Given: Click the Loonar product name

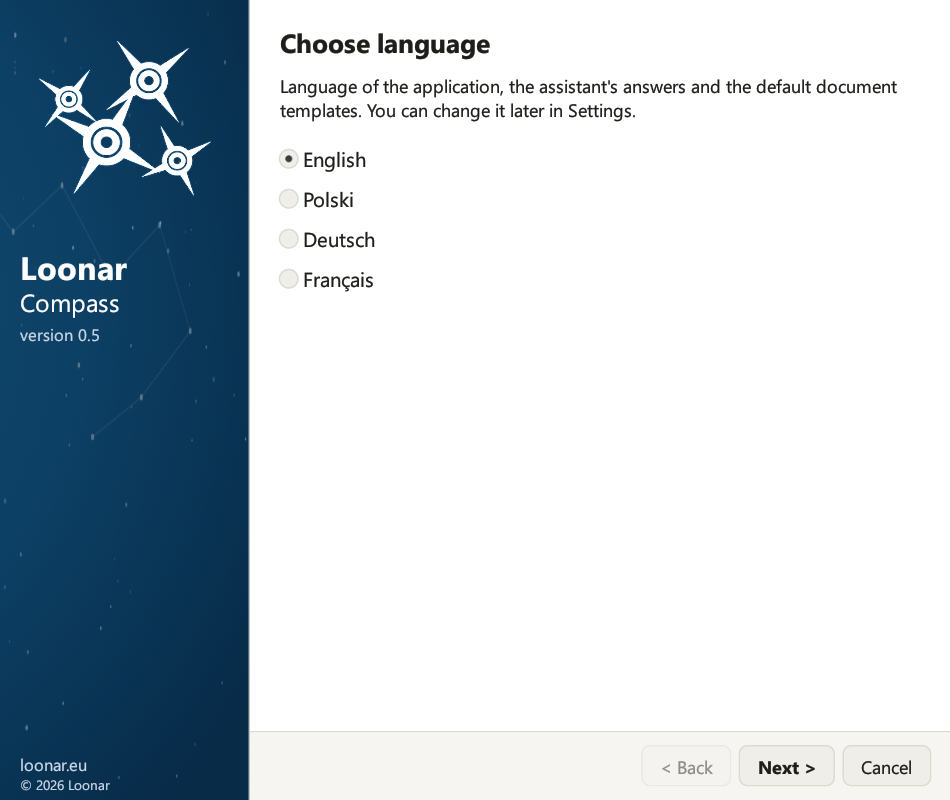Looking at the screenshot, I should [73, 269].
